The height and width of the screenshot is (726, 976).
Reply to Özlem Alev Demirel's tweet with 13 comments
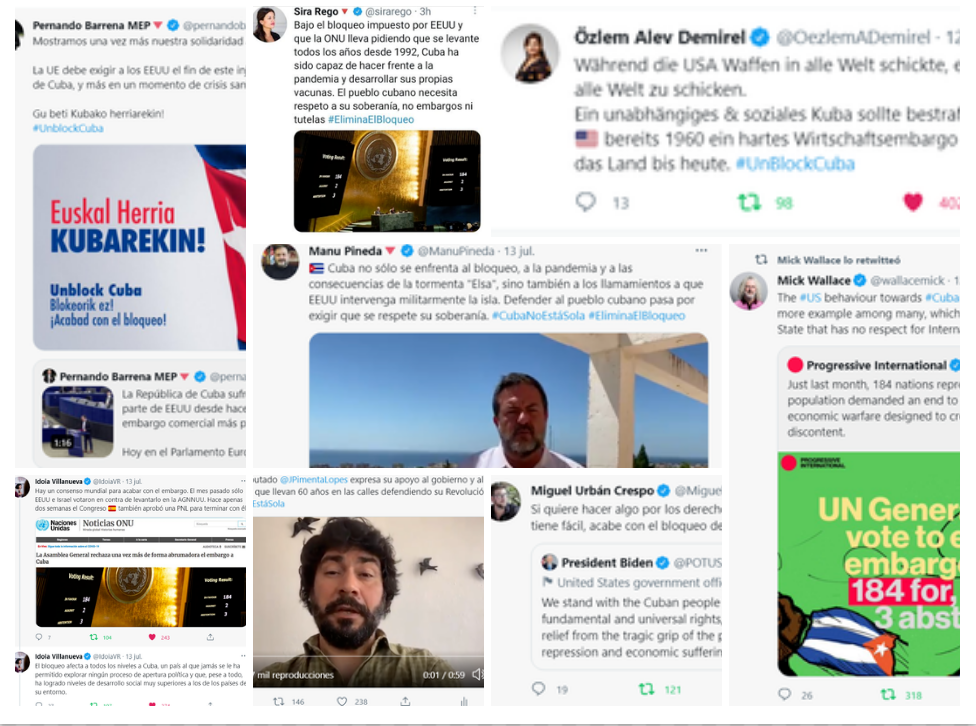pos(585,202)
